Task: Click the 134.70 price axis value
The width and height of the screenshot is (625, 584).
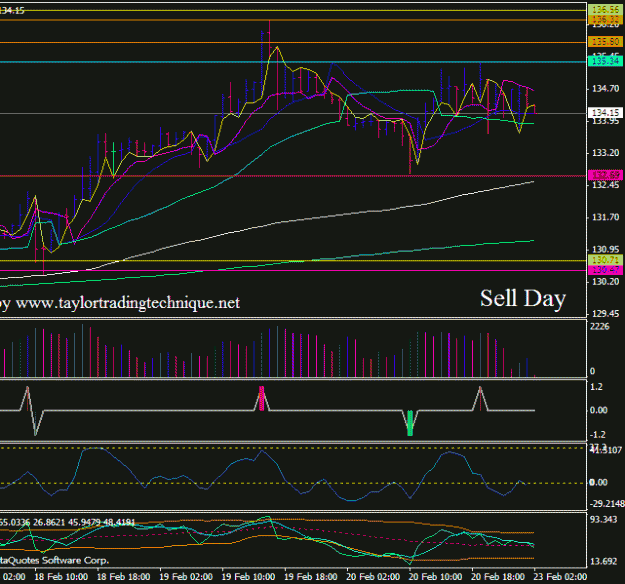Action: (x=605, y=88)
